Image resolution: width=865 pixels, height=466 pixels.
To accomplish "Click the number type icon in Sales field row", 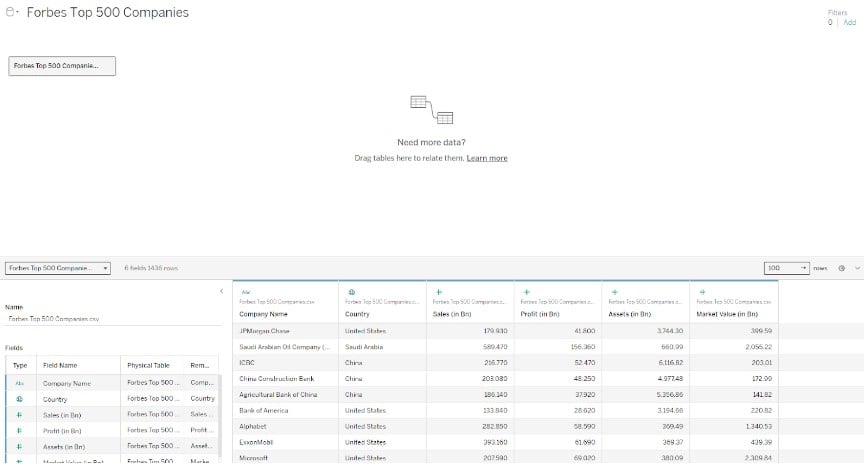I will [19, 415].
